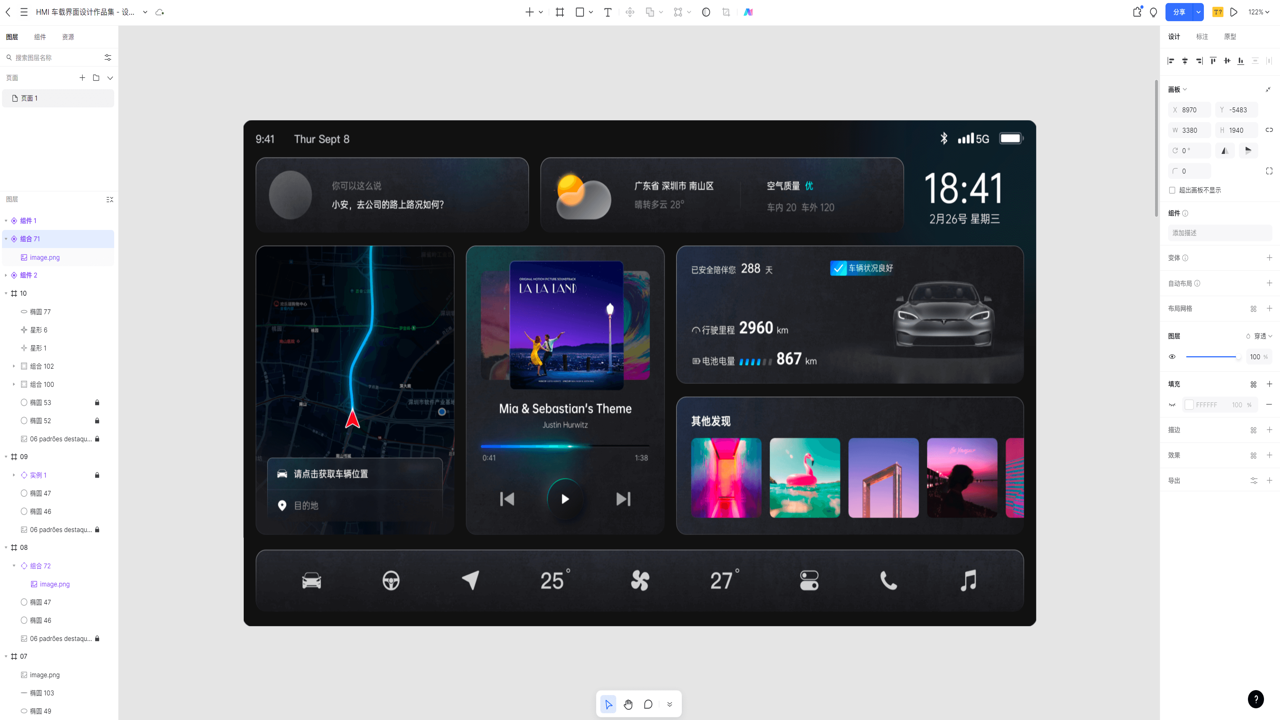The image size is (1280, 720).
Task: Switch to the 设计 tab
Action: click(x=1174, y=37)
